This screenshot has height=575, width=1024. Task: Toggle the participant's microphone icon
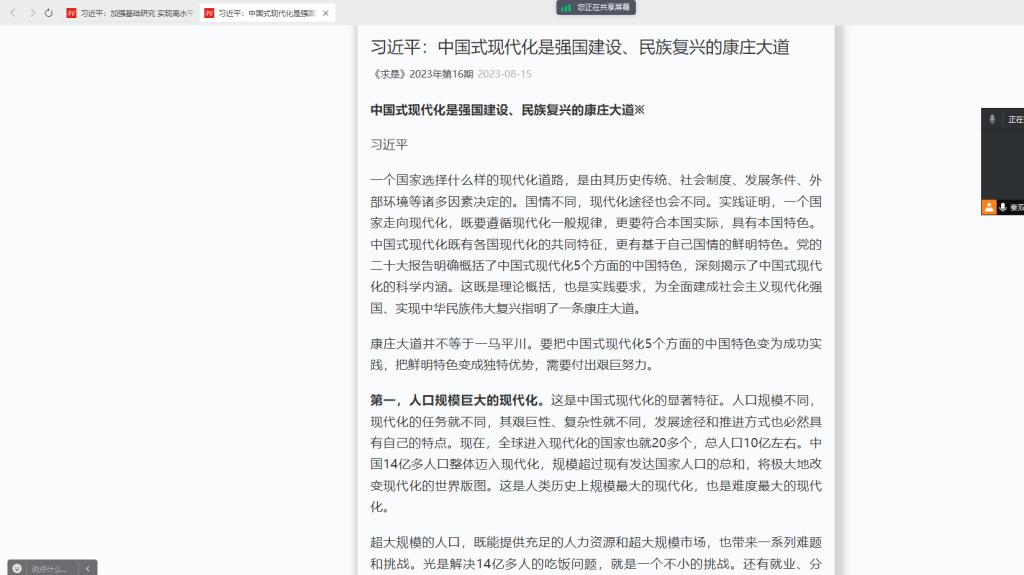(x=1003, y=207)
